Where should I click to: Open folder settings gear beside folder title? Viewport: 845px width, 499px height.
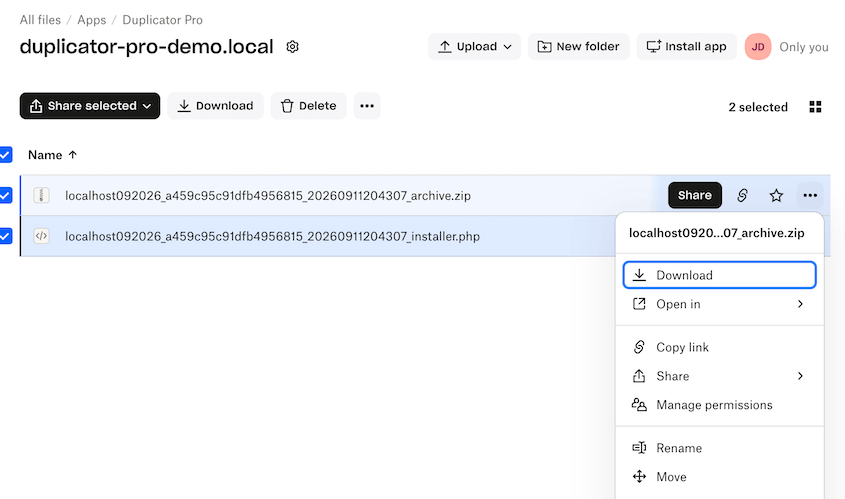click(x=292, y=47)
